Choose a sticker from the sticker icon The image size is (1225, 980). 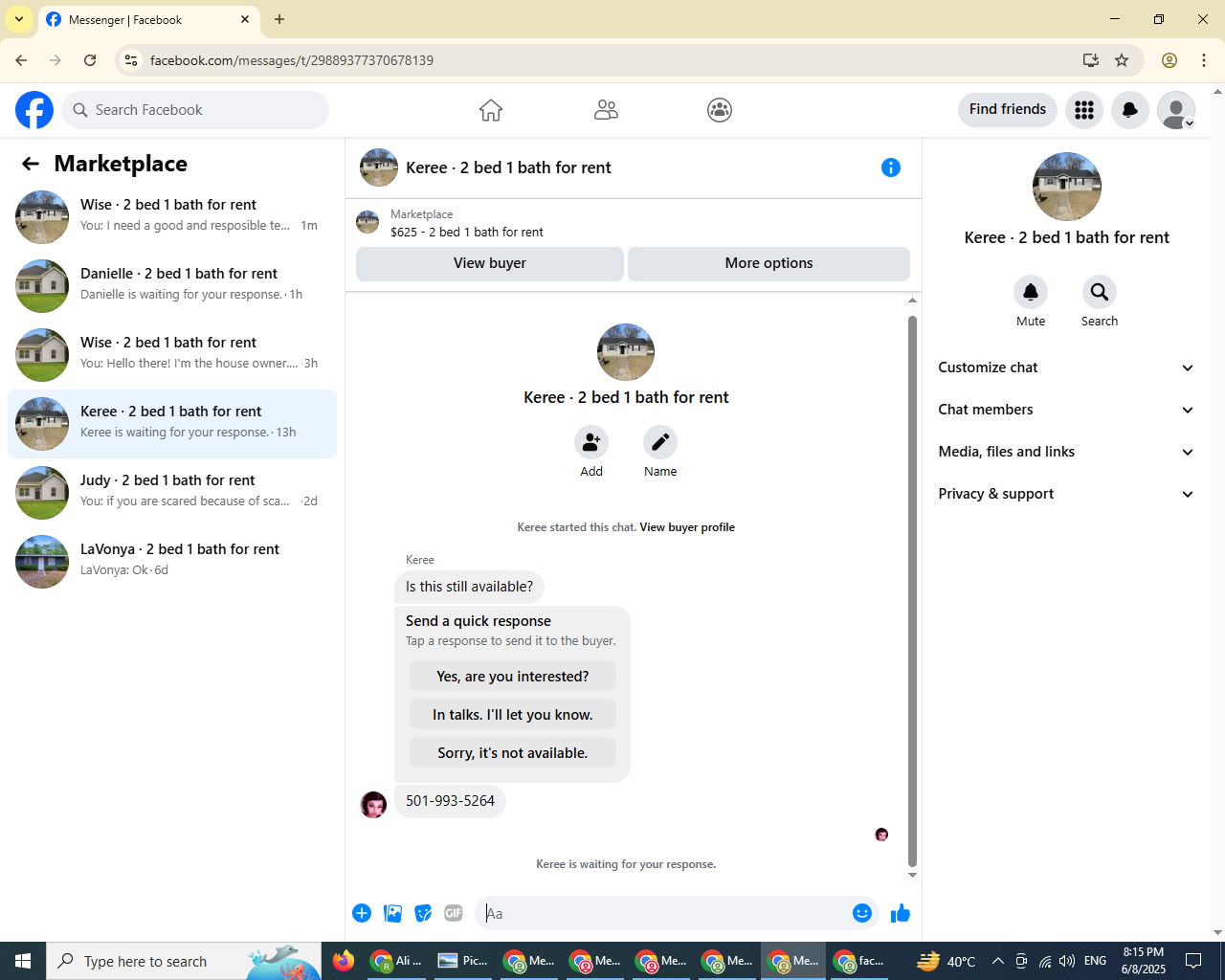coord(423,913)
